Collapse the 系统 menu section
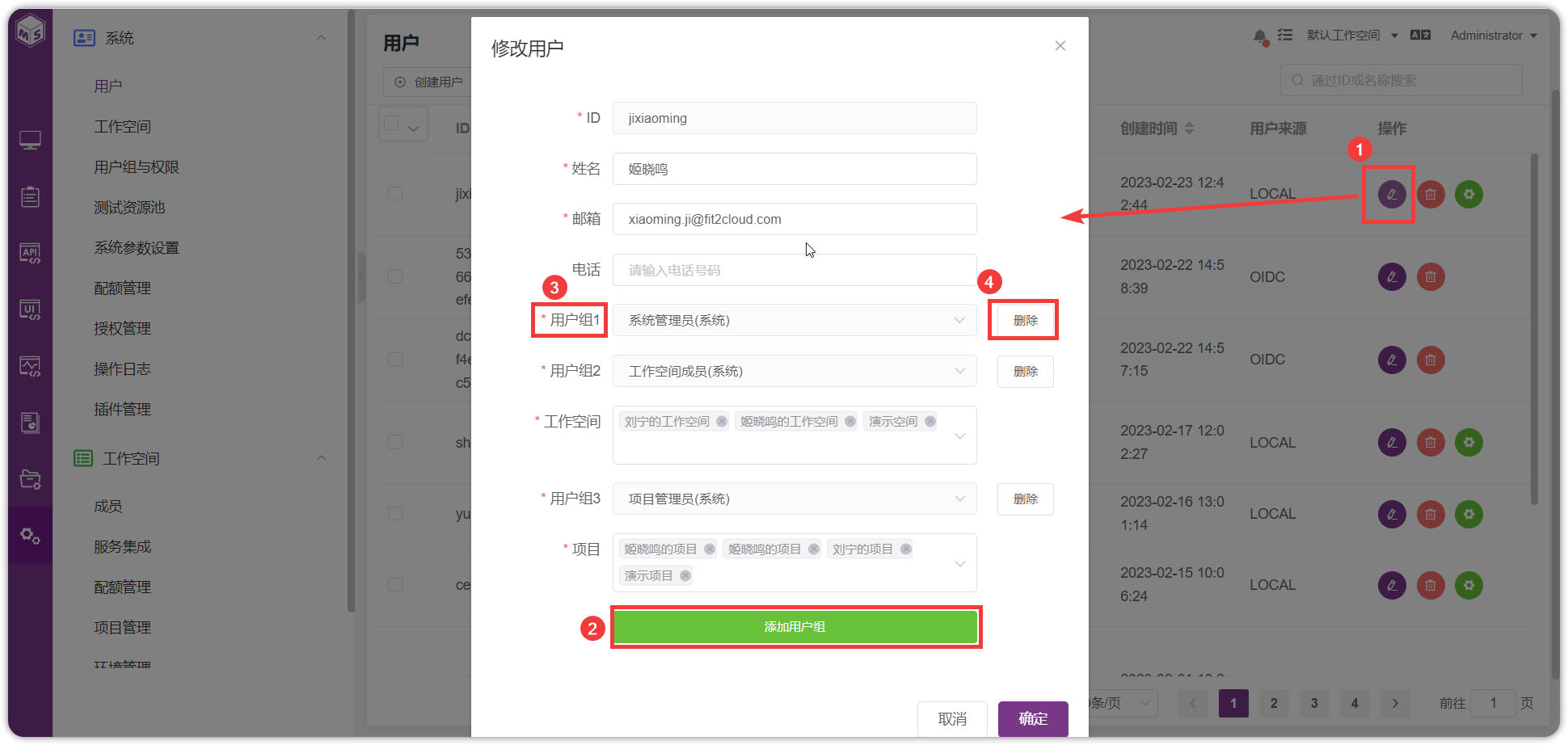The height and width of the screenshot is (745, 1568). click(x=321, y=38)
